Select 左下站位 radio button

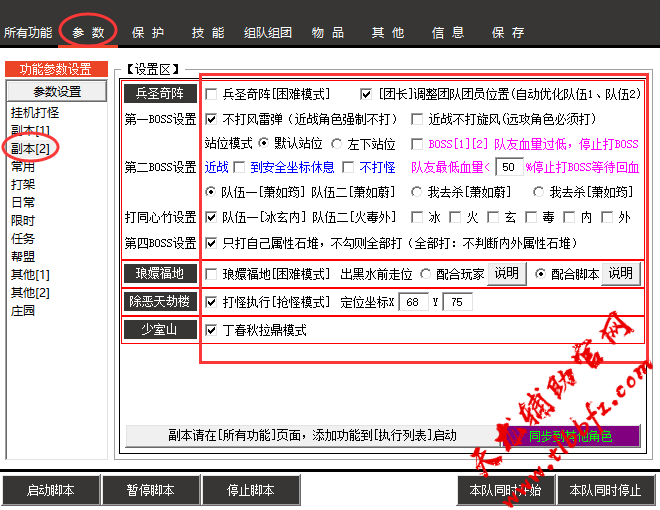(336, 144)
